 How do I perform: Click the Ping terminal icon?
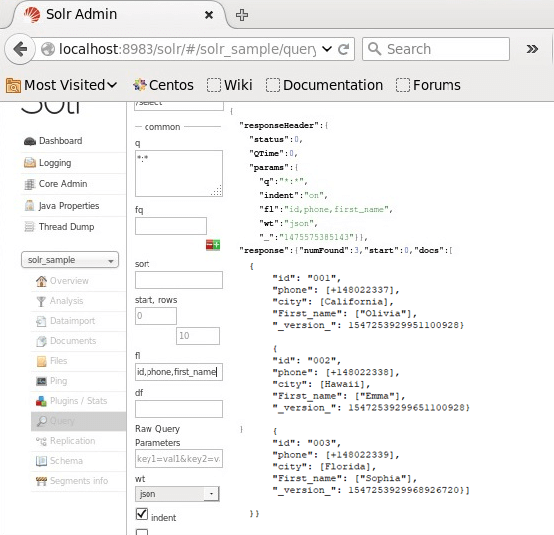pos(41,381)
